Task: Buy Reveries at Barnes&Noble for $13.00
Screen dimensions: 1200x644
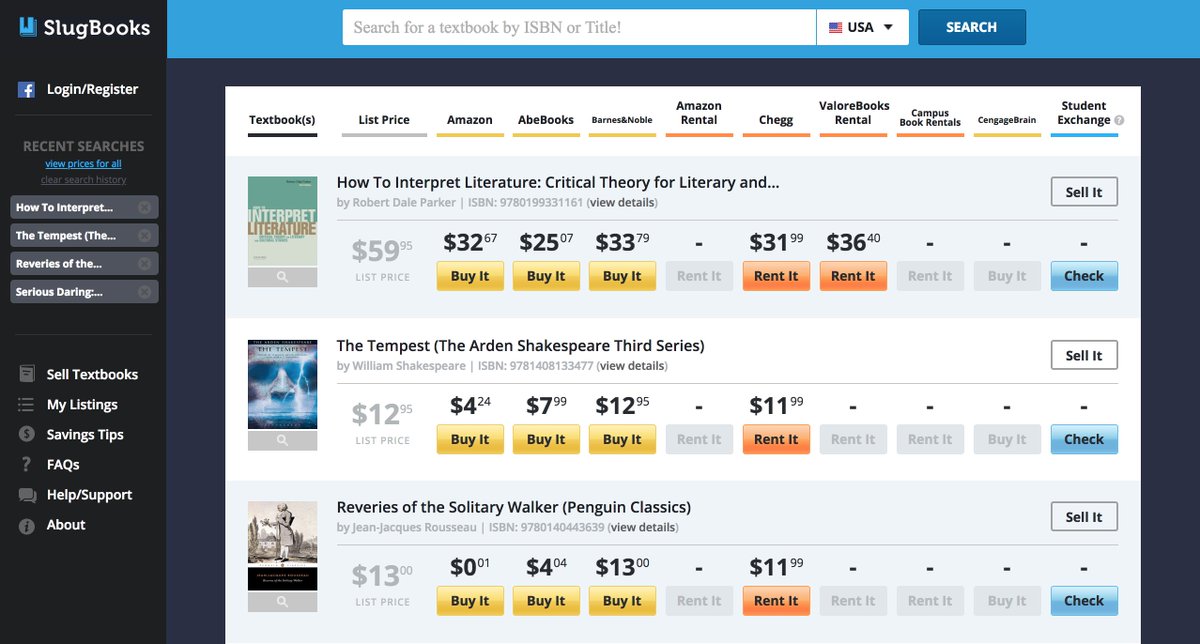Action: pyautogui.click(x=622, y=601)
